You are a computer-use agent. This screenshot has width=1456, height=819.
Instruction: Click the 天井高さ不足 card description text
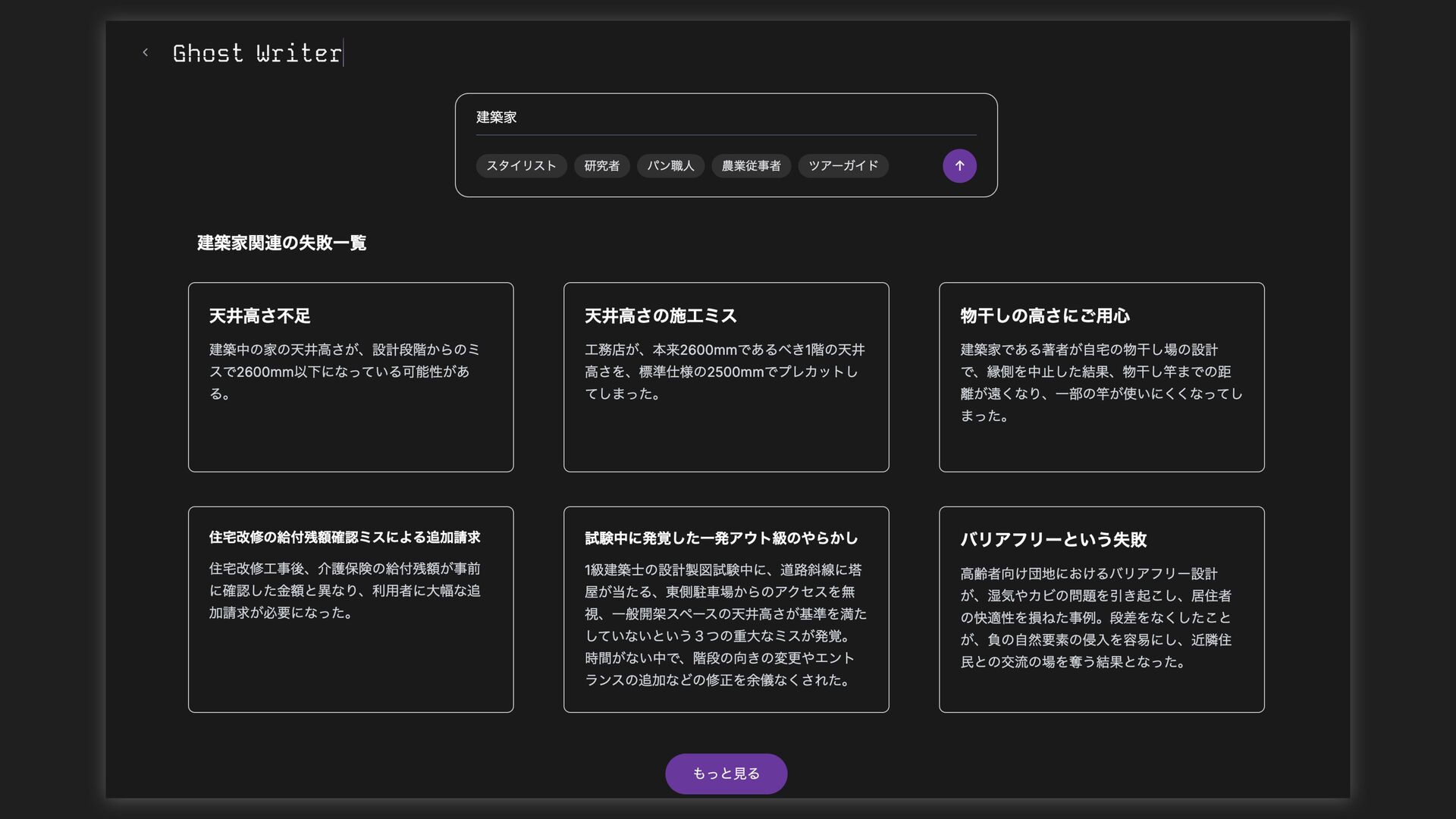pos(344,372)
